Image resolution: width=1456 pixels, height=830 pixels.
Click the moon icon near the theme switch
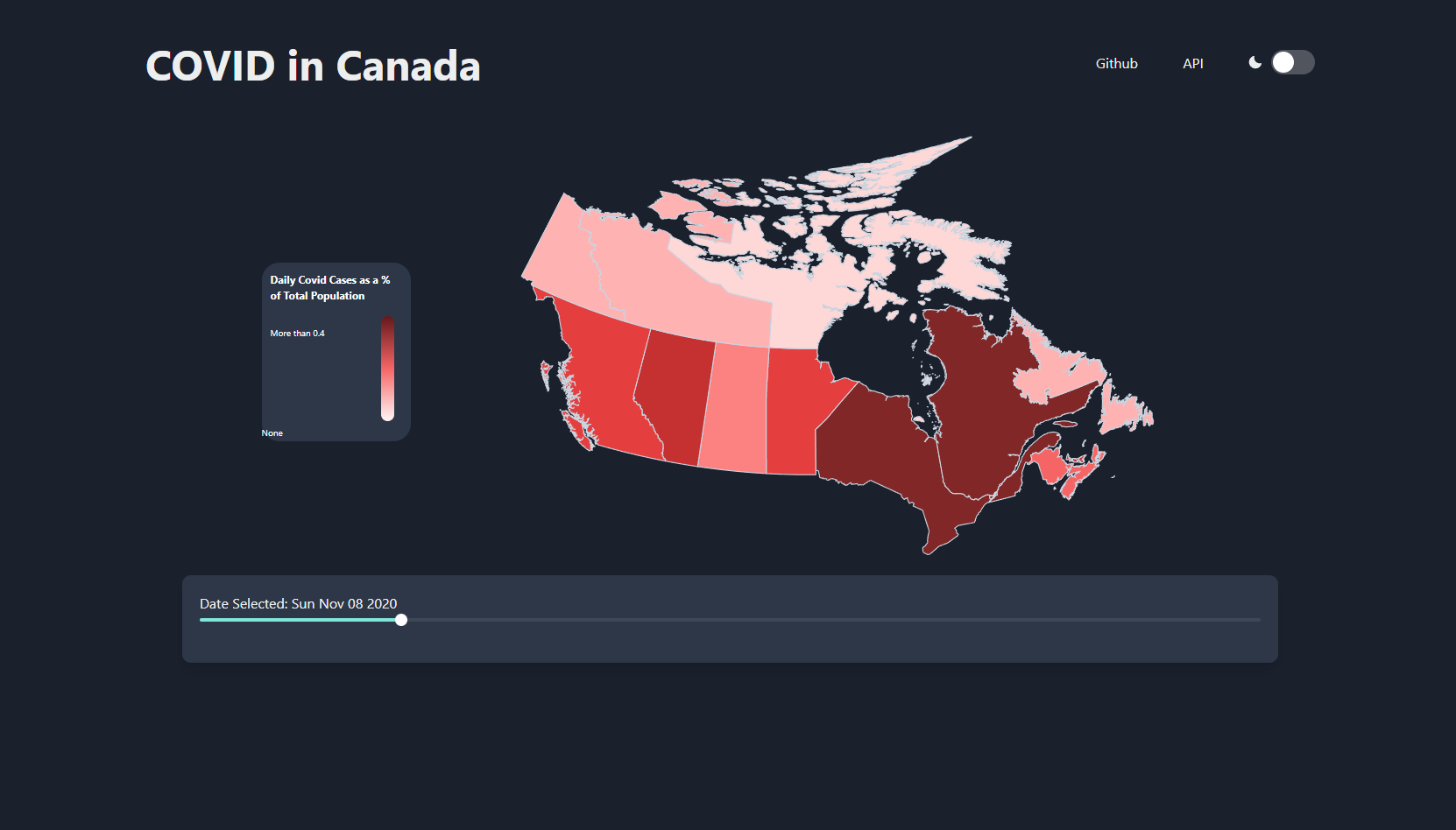point(1255,62)
